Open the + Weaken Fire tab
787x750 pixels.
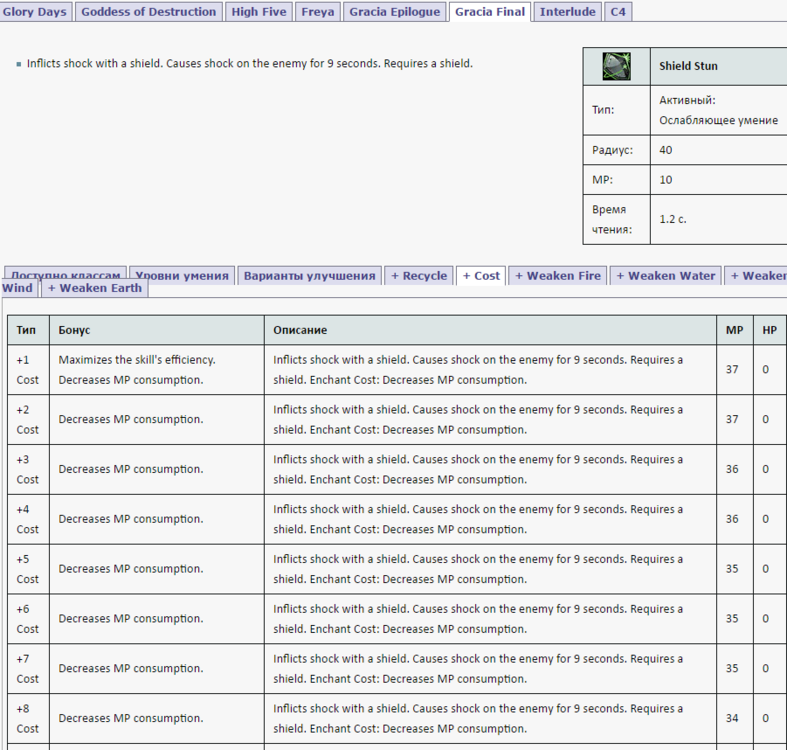click(x=558, y=276)
